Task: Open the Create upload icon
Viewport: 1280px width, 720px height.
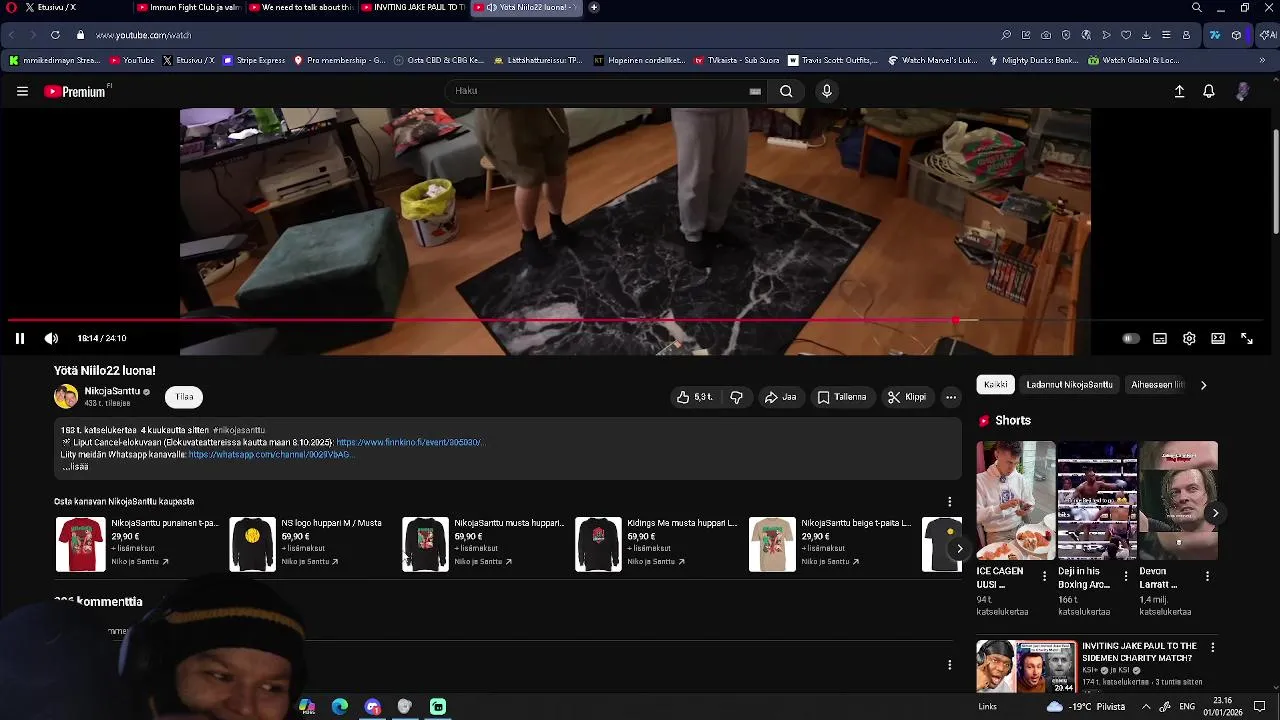Action: coord(1179,91)
